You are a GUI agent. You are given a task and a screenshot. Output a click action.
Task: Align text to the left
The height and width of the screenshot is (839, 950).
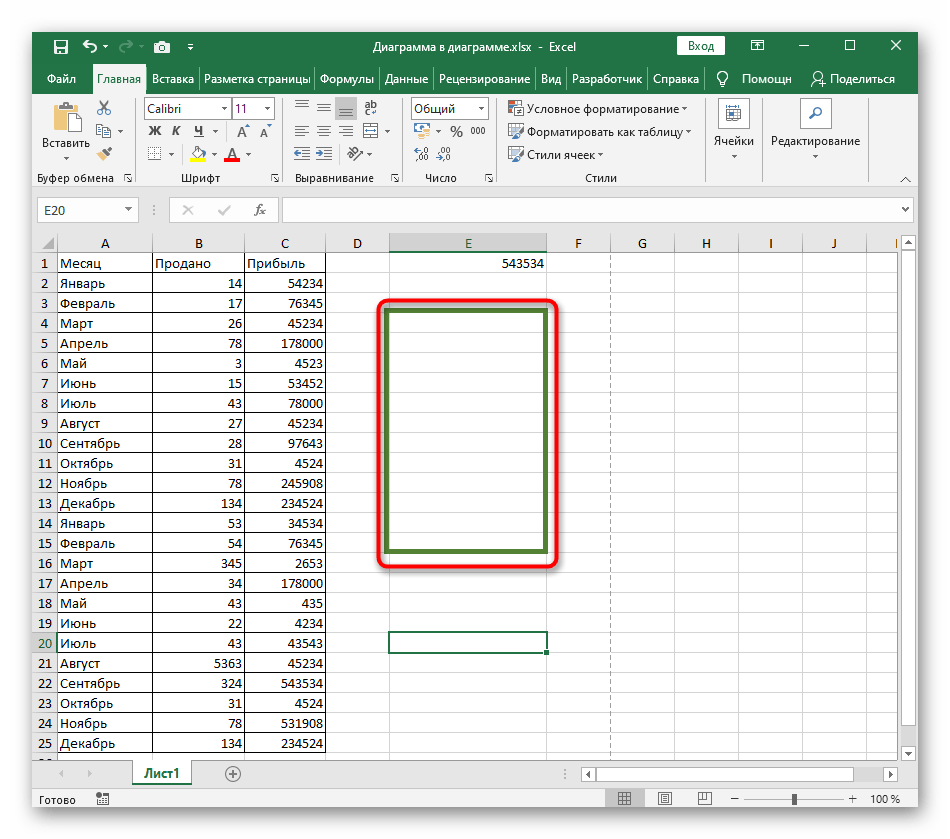pyautogui.click(x=302, y=131)
